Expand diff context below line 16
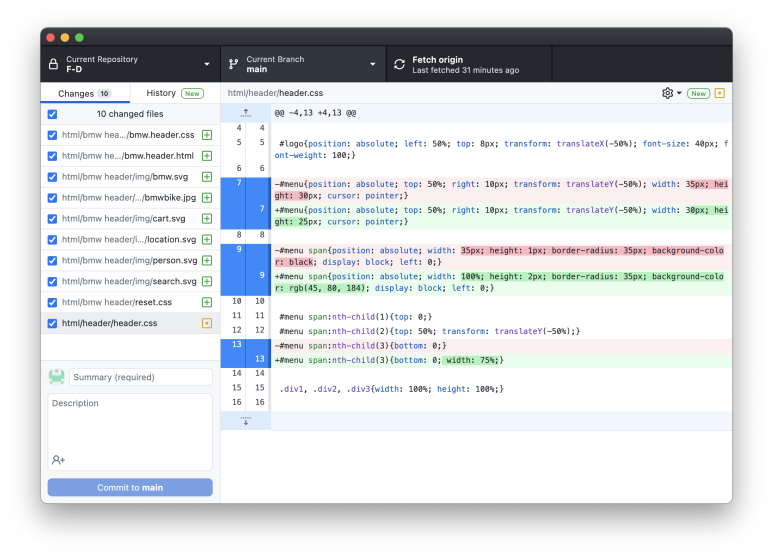773x557 pixels. (x=246, y=421)
